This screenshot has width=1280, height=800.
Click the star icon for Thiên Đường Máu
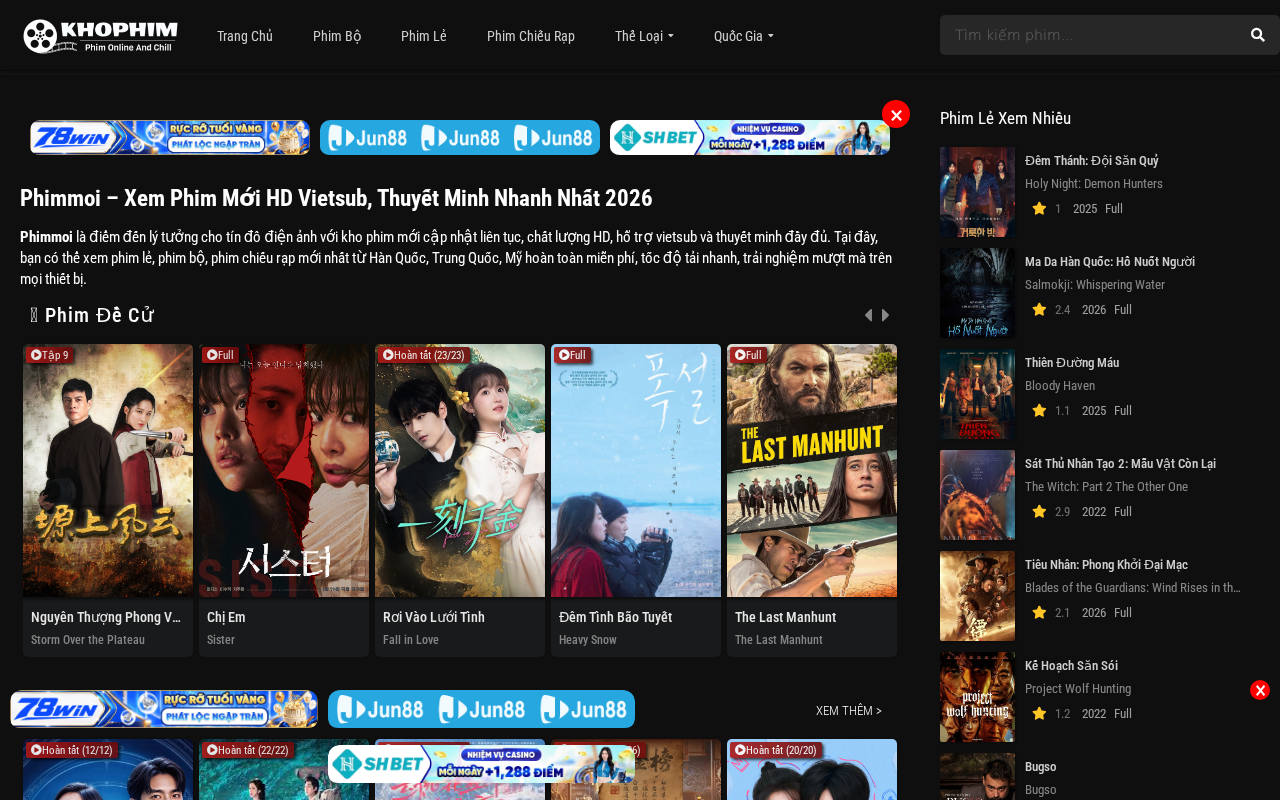1039,410
